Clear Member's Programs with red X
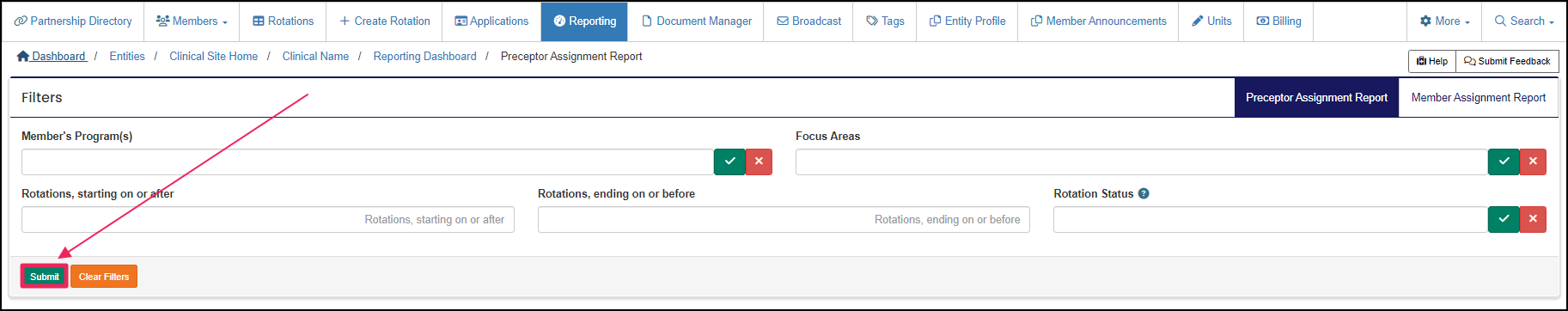The image size is (1568, 311). click(759, 162)
